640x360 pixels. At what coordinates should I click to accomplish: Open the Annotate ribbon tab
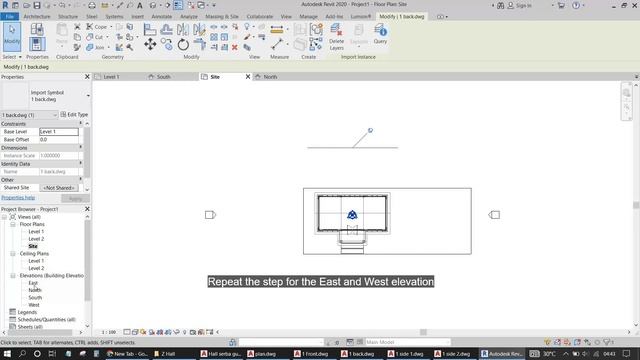162,16
